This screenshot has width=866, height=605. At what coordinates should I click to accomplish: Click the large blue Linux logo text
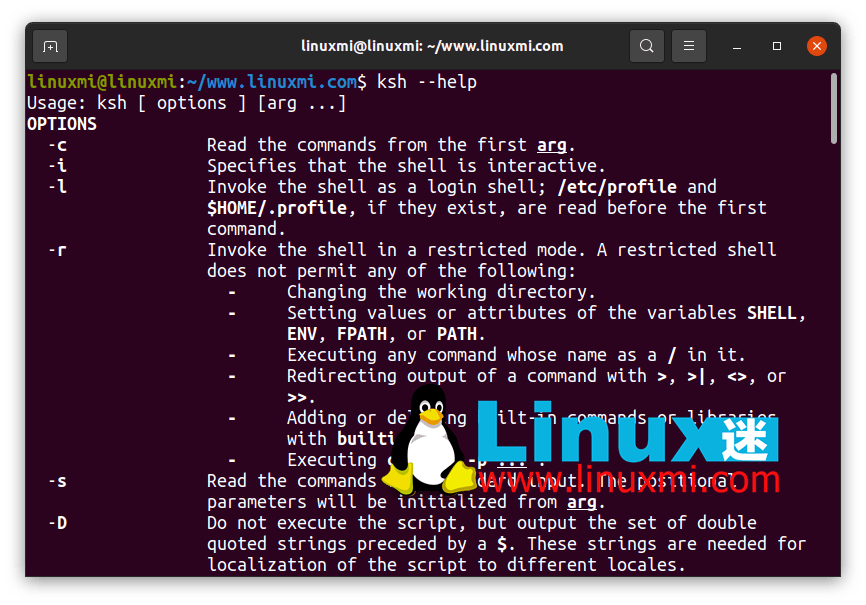click(x=610, y=432)
